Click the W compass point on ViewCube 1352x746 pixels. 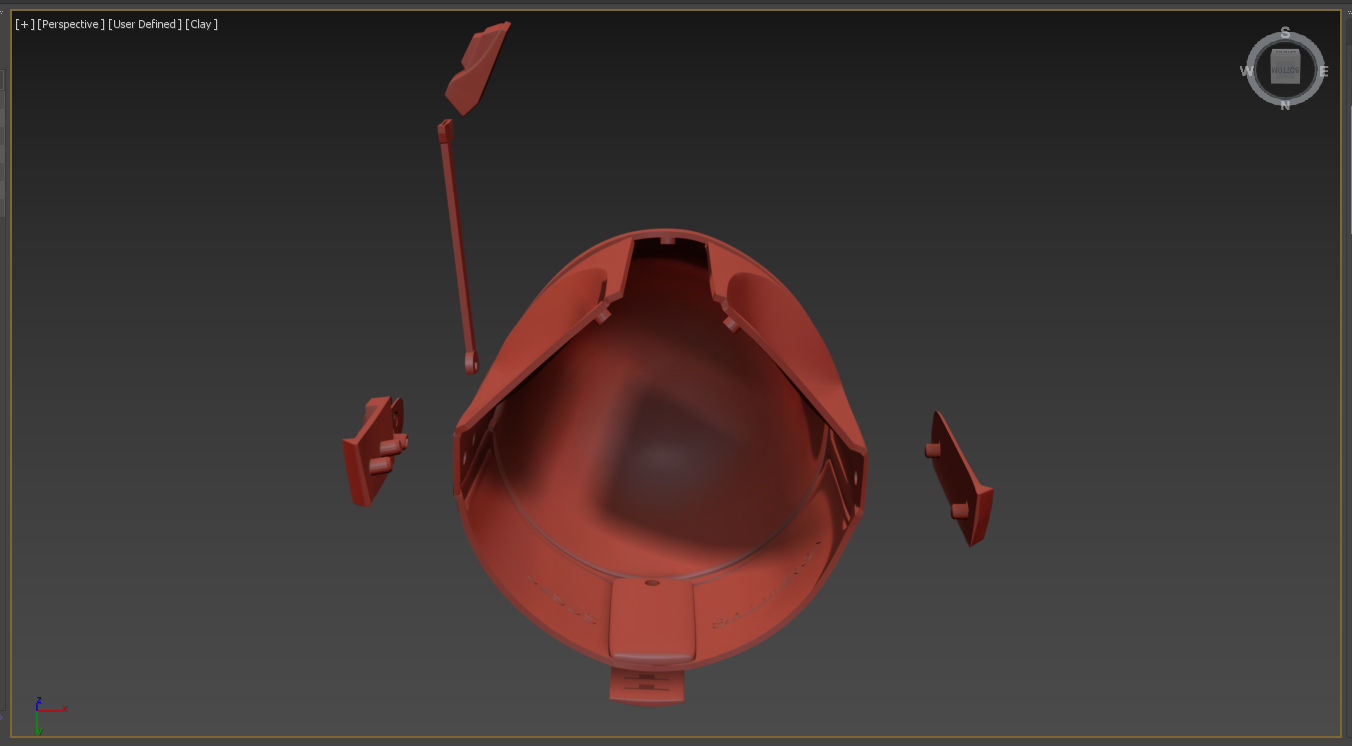(x=1247, y=71)
